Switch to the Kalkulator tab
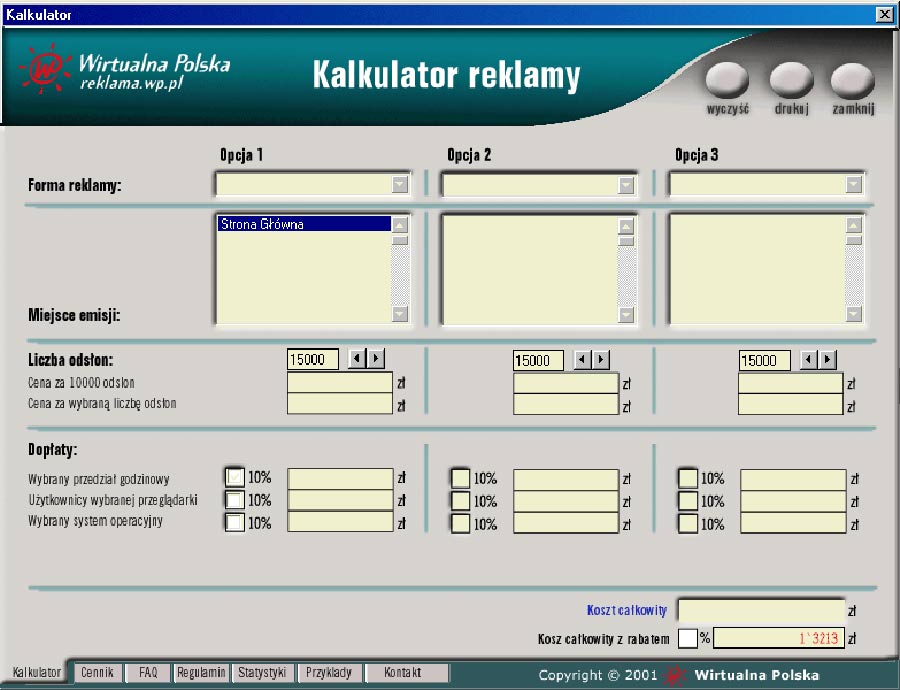Image resolution: width=900 pixels, height=690 pixels. click(x=37, y=672)
